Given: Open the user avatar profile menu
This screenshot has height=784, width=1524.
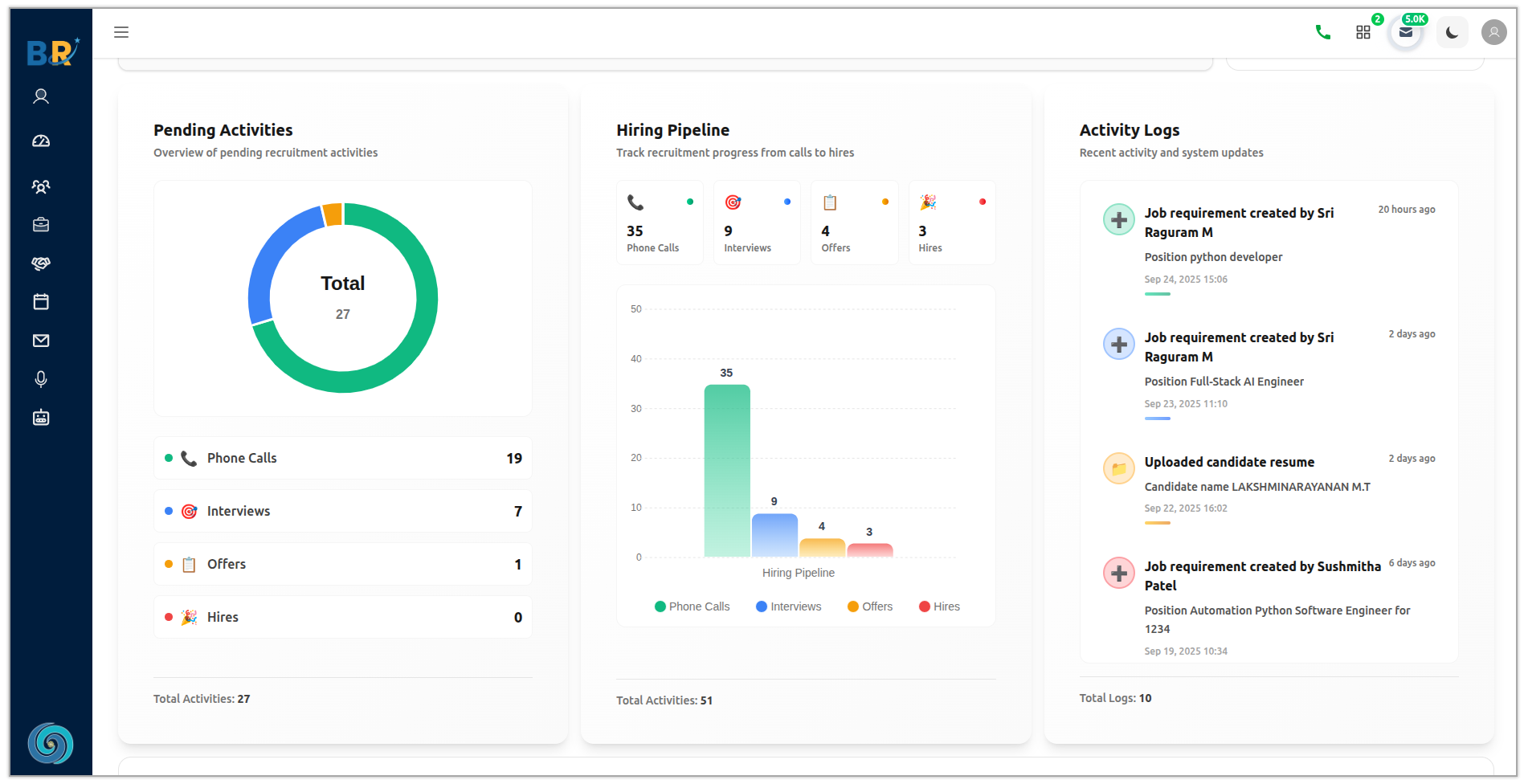Looking at the screenshot, I should 1493,32.
